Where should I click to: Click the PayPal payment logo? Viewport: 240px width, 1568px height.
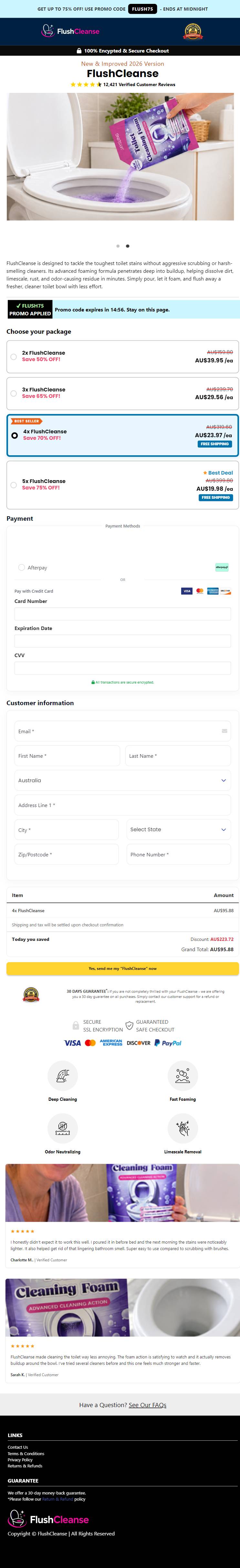tap(168, 1043)
